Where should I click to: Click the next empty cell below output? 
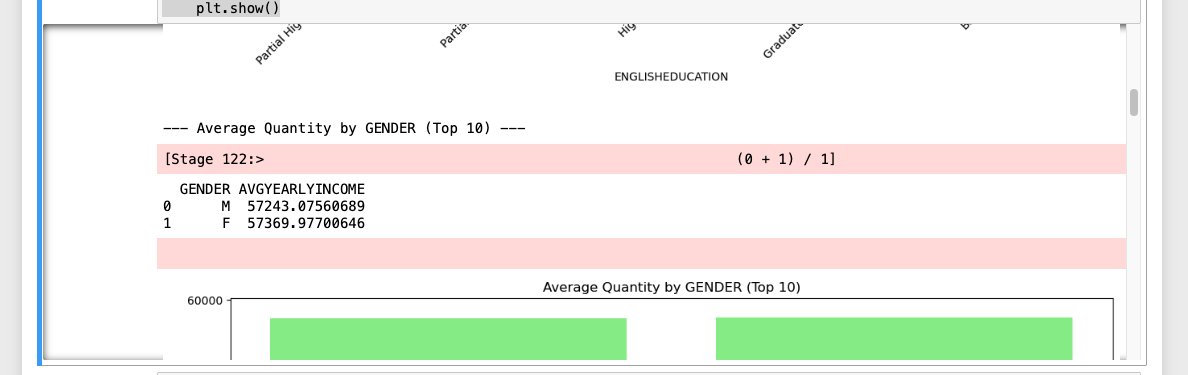(x=649, y=373)
